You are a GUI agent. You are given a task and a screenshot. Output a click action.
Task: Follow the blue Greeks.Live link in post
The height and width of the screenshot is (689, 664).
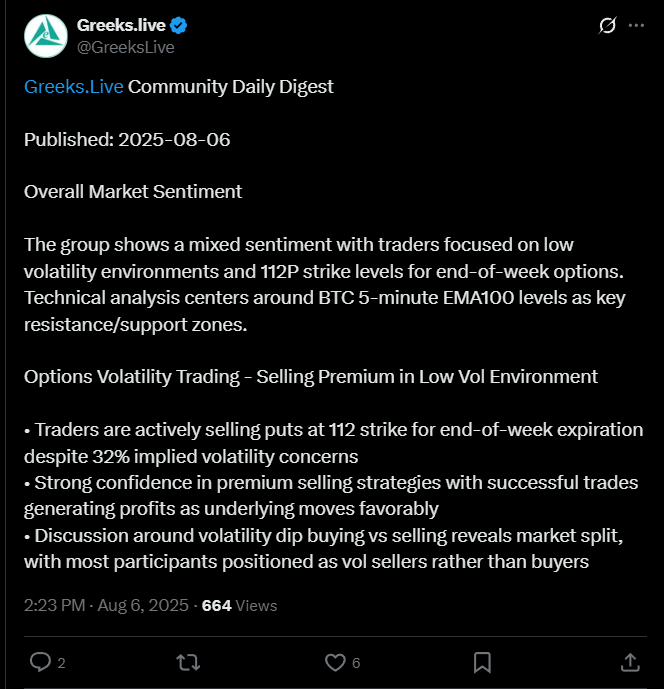(73, 87)
